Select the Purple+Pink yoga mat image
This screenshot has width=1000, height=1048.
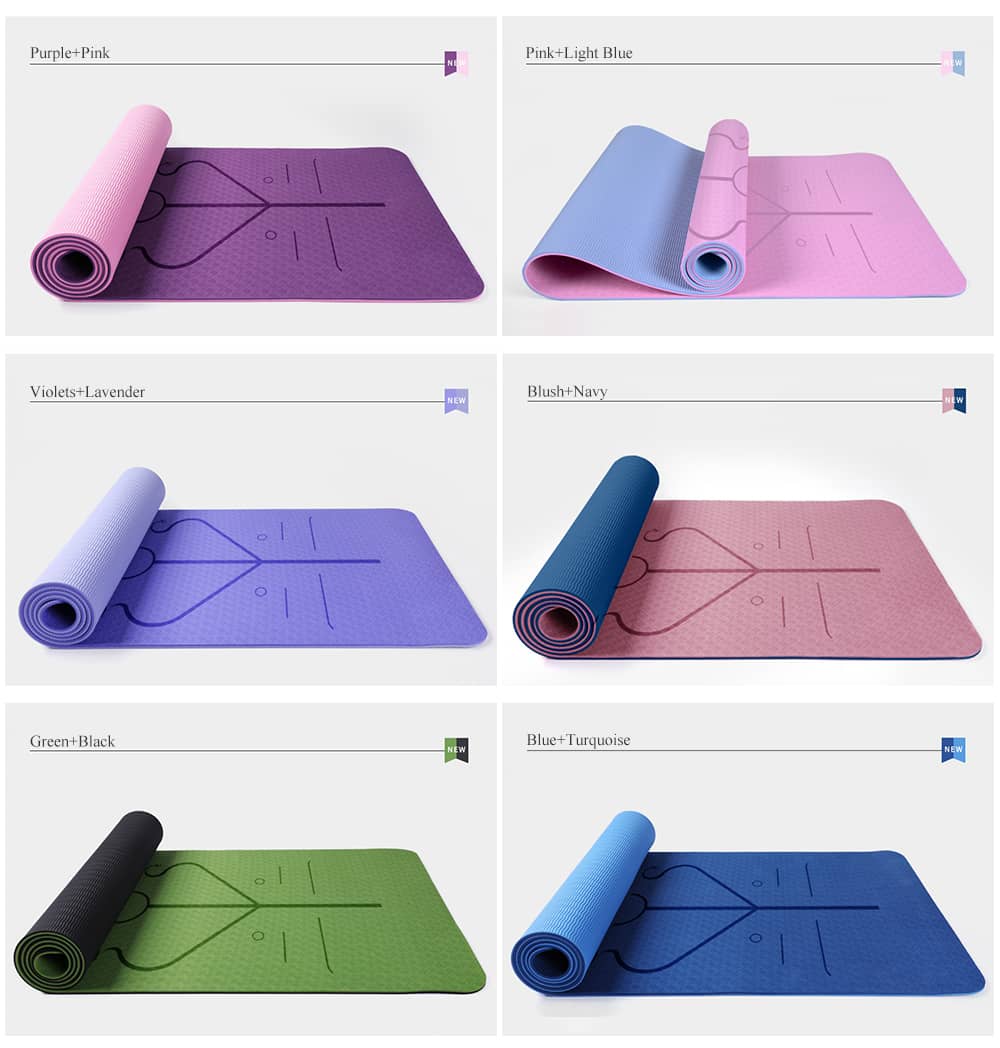[x=257, y=203]
